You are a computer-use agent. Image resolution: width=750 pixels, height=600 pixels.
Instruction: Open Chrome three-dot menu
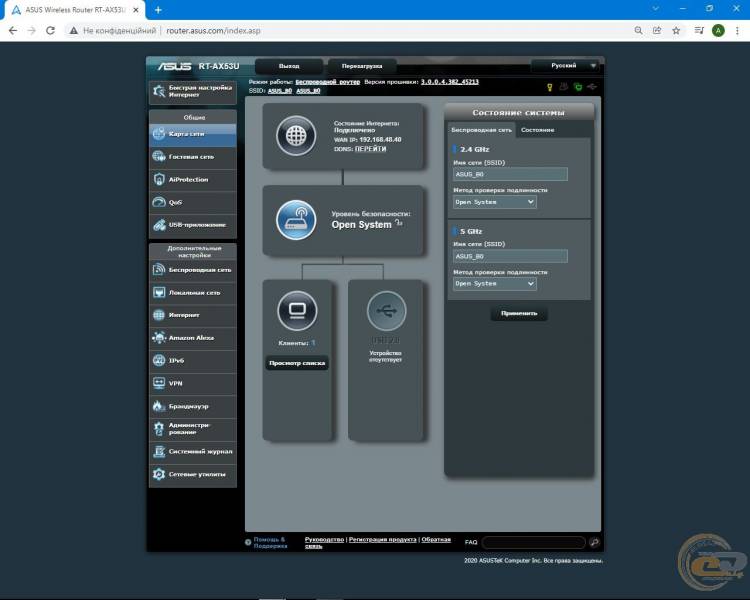[x=737, y=31]
